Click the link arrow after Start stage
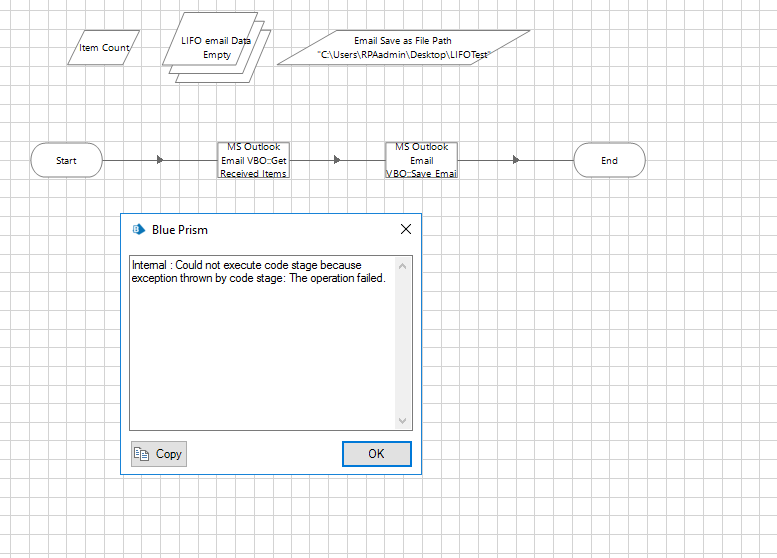The width and height of the screenshot is (777, 558). coord(160,160)
